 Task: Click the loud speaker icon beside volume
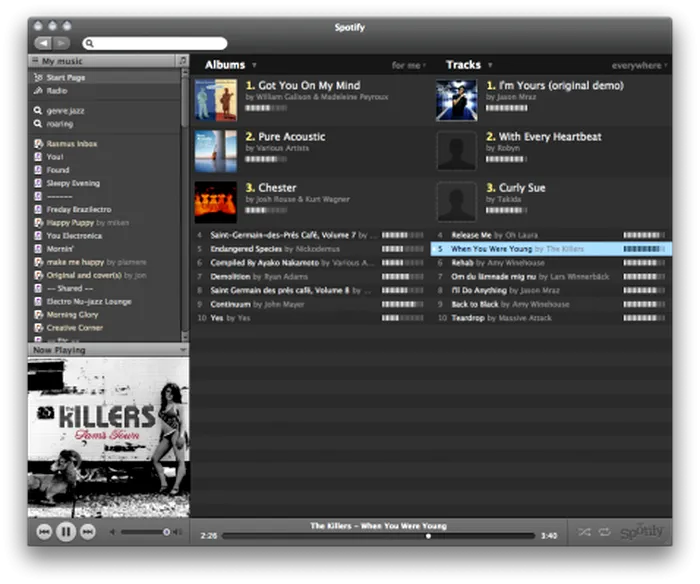pyautogui.click(x=178, y=532)
